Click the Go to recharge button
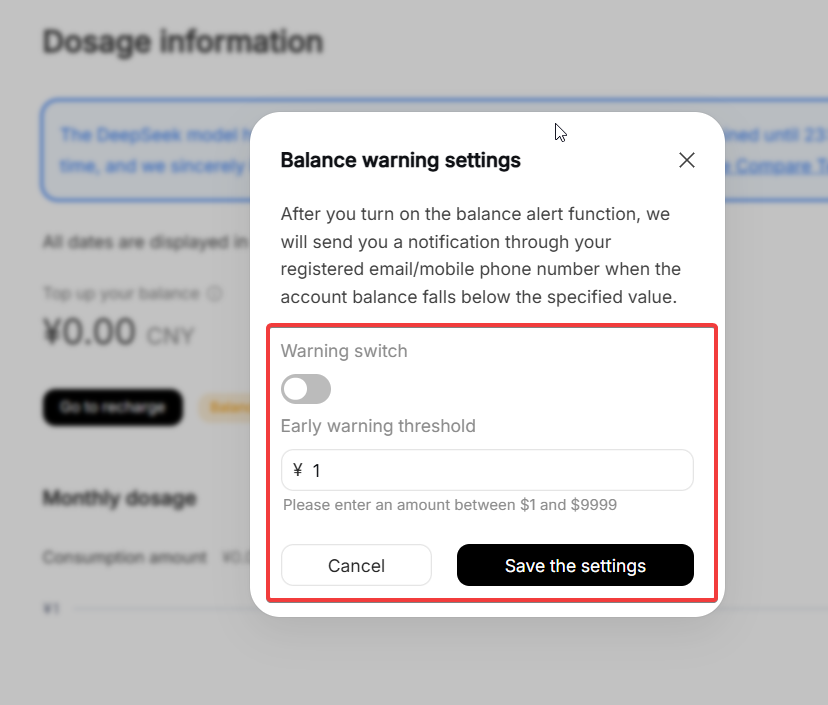Viewport: 828px width, 705px height. pos(112,408)
